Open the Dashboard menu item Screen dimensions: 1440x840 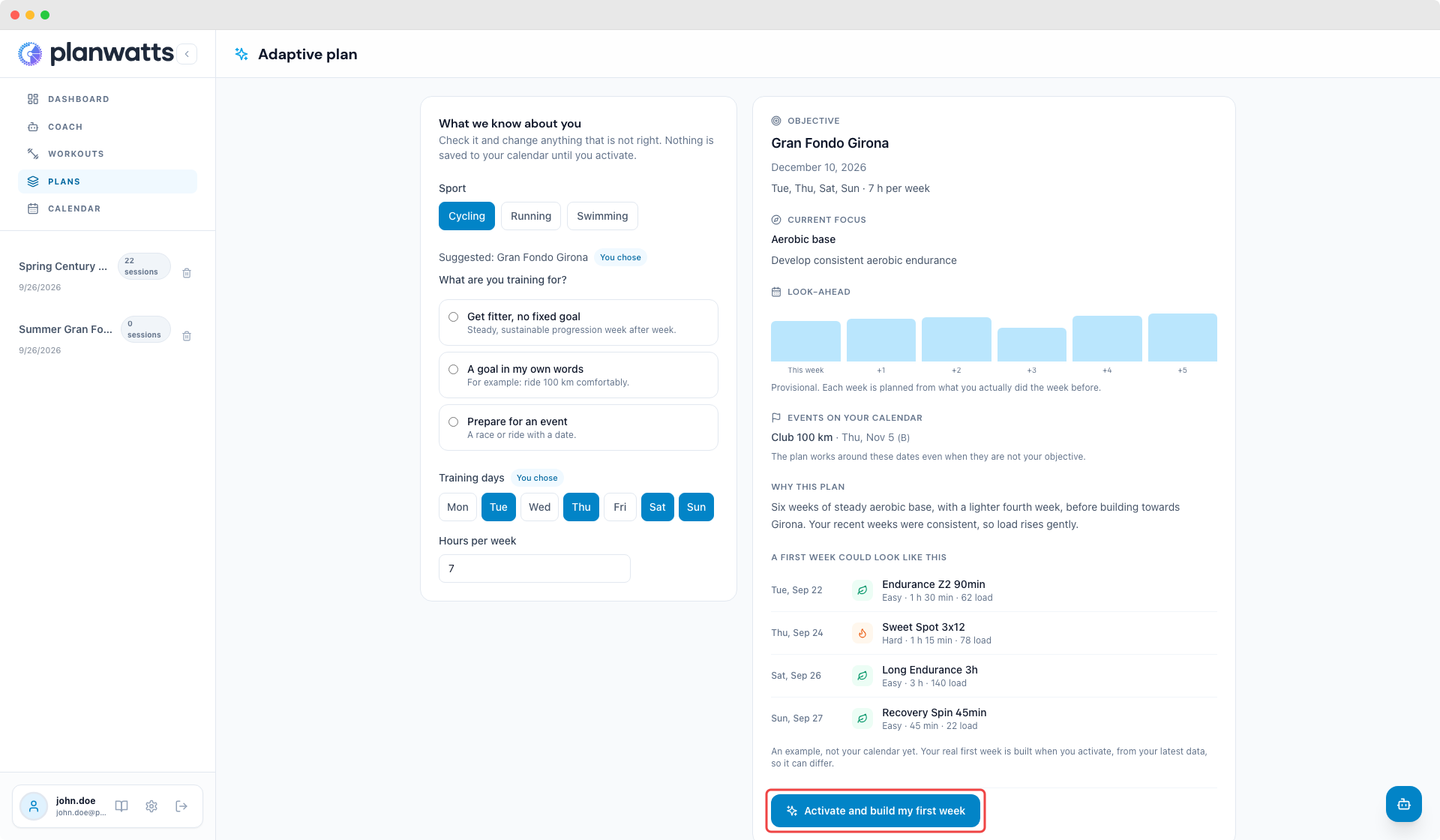tap(107, 99)
